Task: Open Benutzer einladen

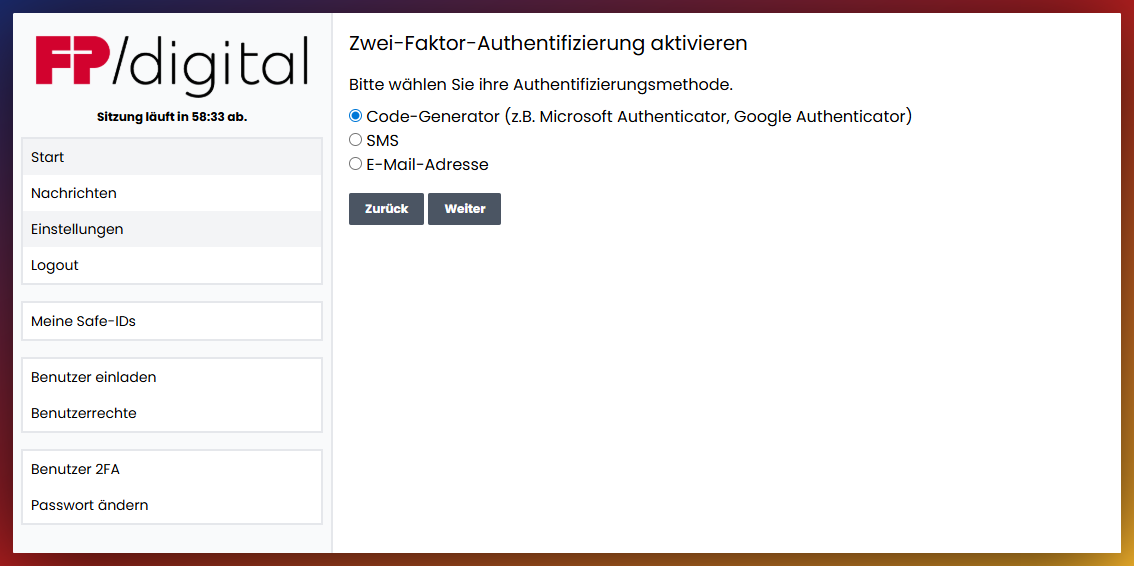Action: point(172,377)
